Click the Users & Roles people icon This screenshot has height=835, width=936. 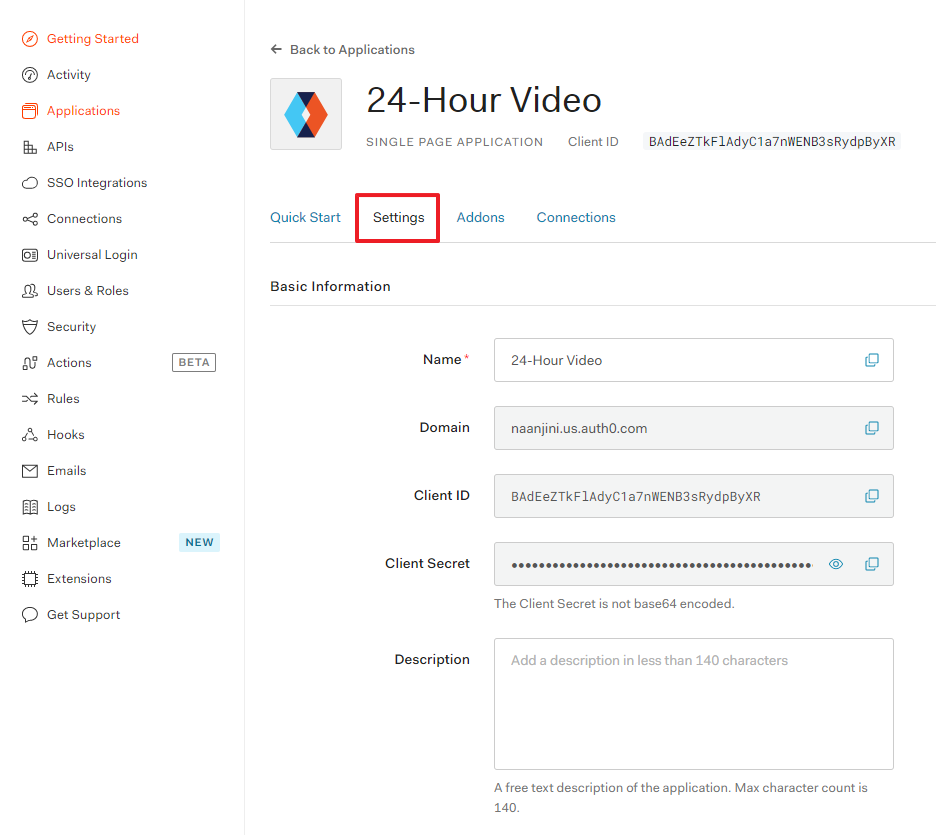30,291
